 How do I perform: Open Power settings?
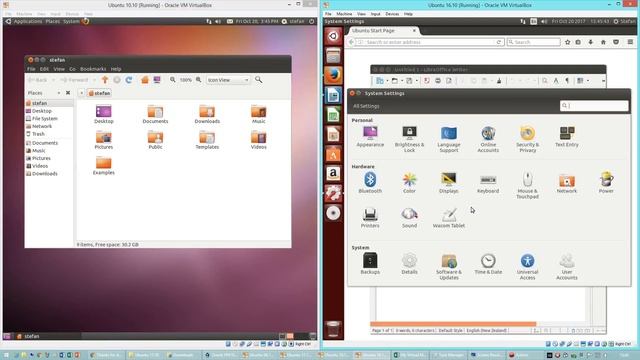point(606,182)
